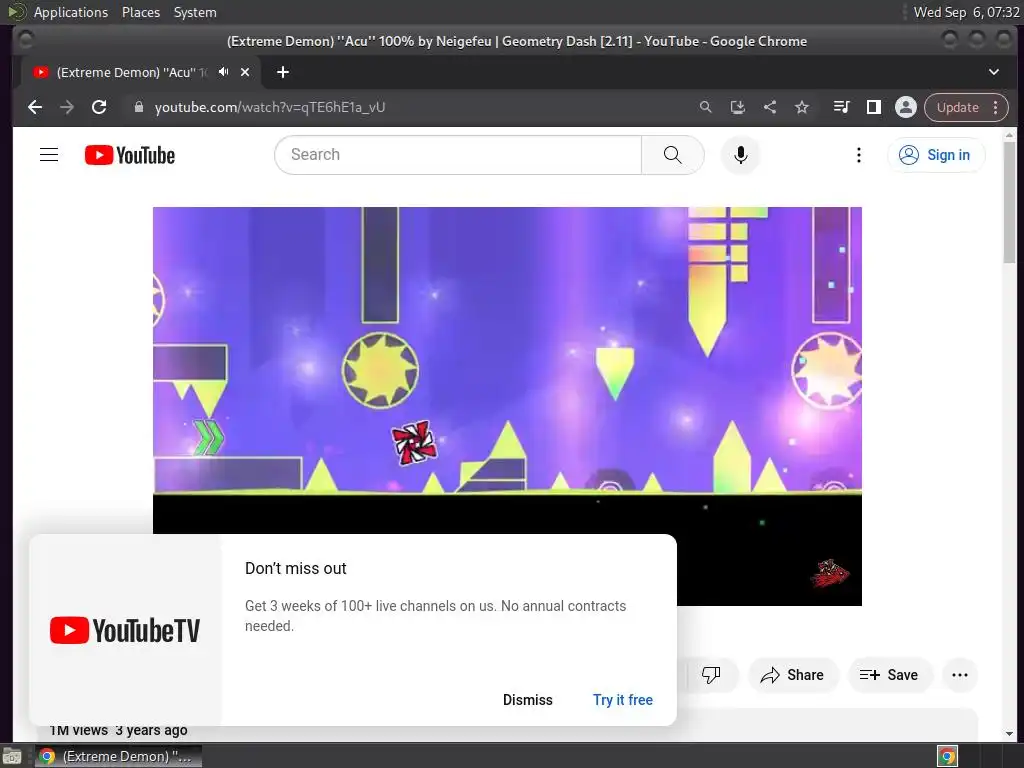Click the channel watermark in video corner
The width and height of the screenshot is (1024, 768).
[829, 573]
